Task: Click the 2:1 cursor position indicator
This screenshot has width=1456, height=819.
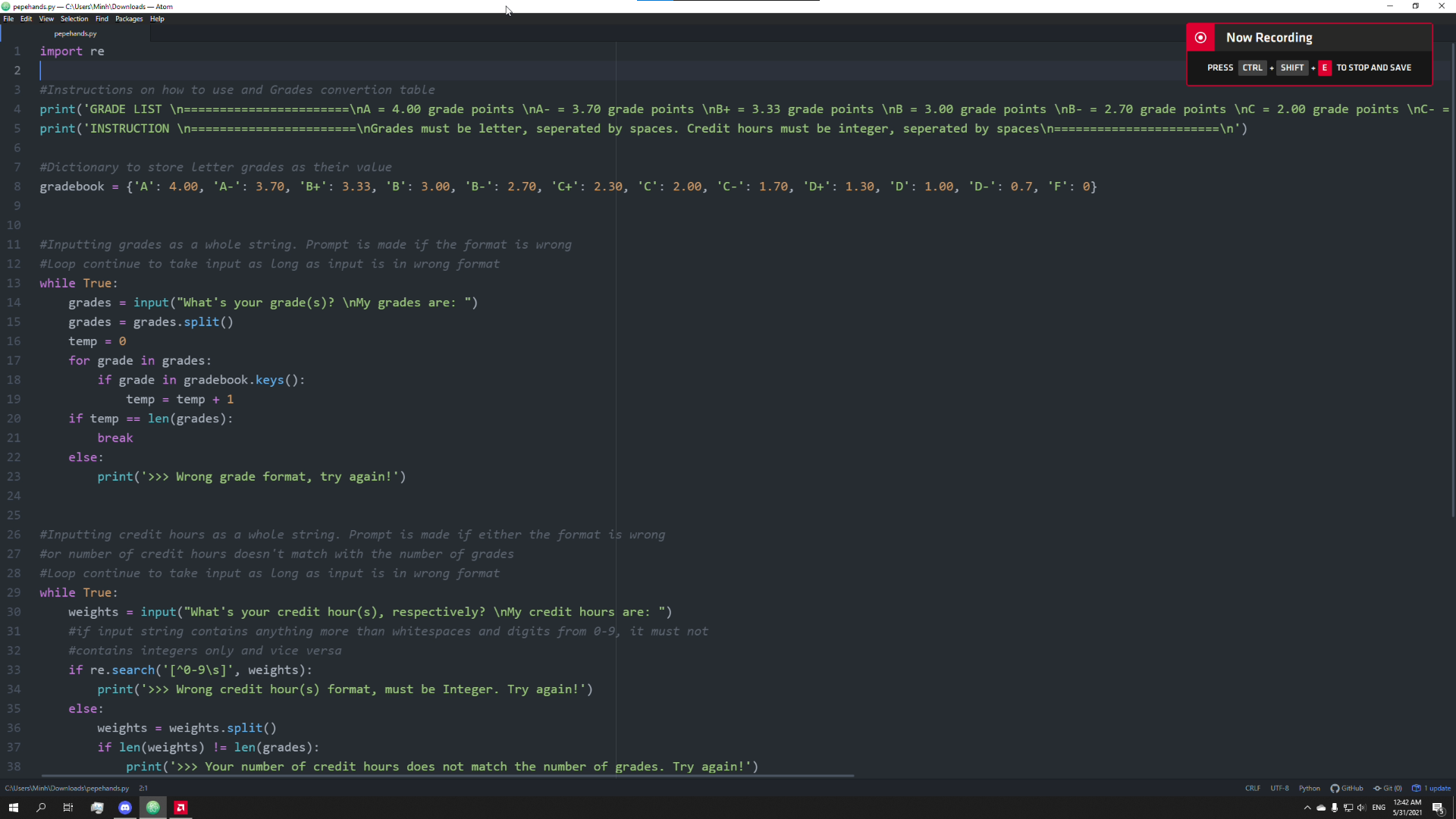Action: 143,788
